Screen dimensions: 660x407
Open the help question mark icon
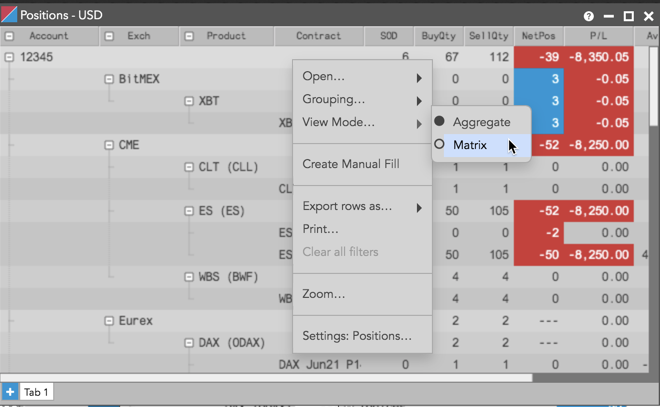pos(588,16)
